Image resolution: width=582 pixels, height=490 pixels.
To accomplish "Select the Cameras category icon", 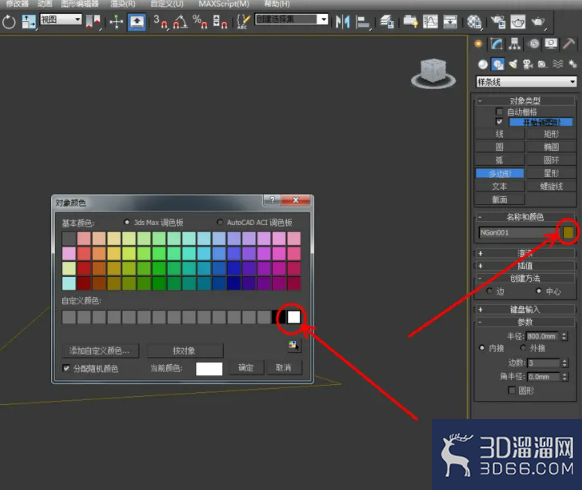I will tap(527, 64).
